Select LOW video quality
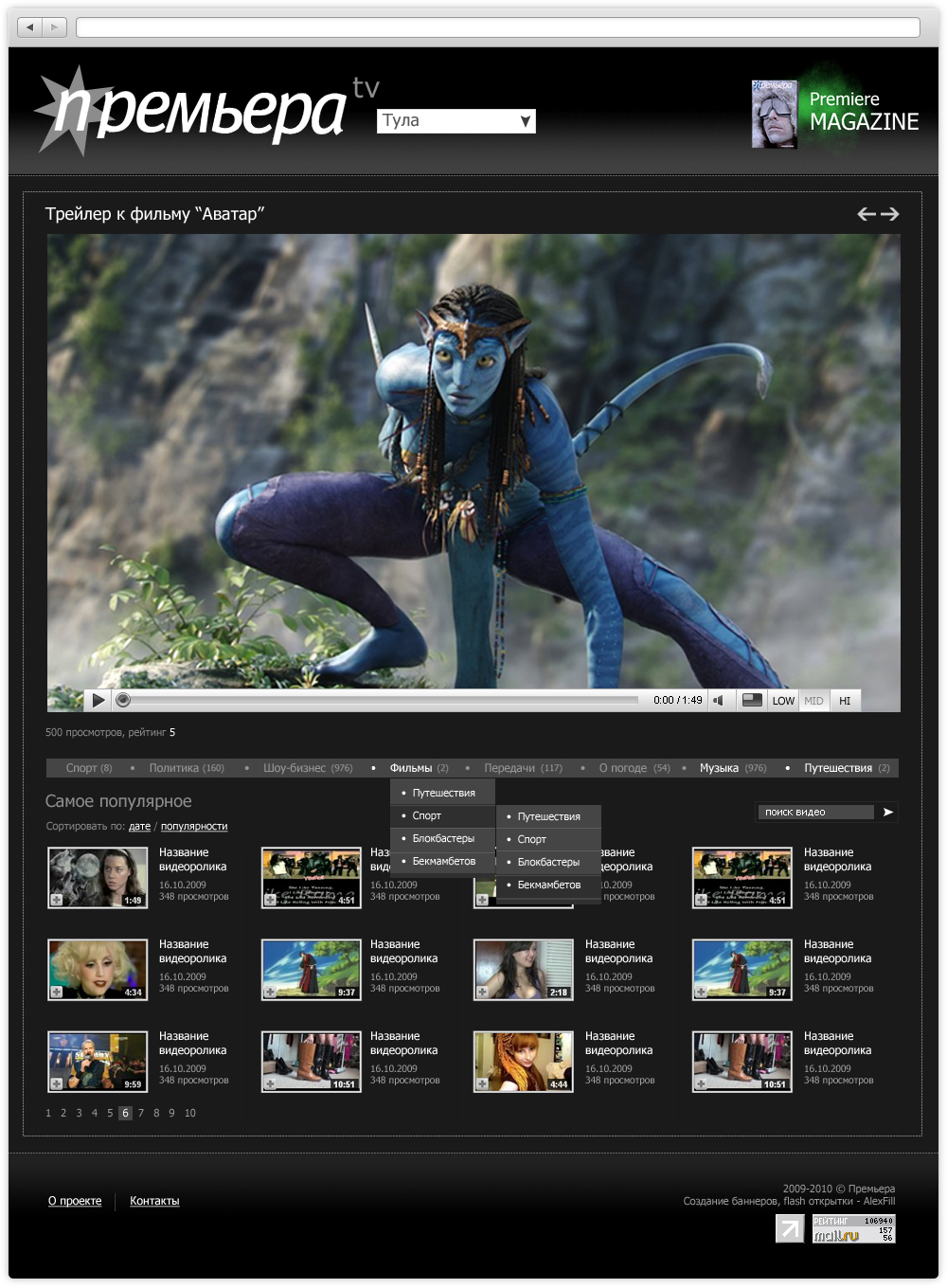This screenshot has width=947, height=1288. point(783,701)
